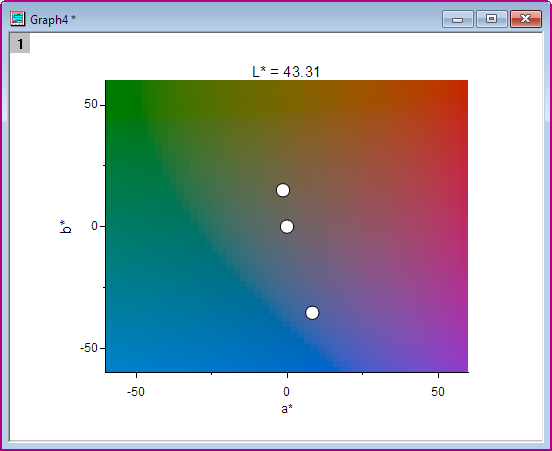Click the y-axis tick label 0
Viewport: 552px width, 451px height.
(94, 226)
